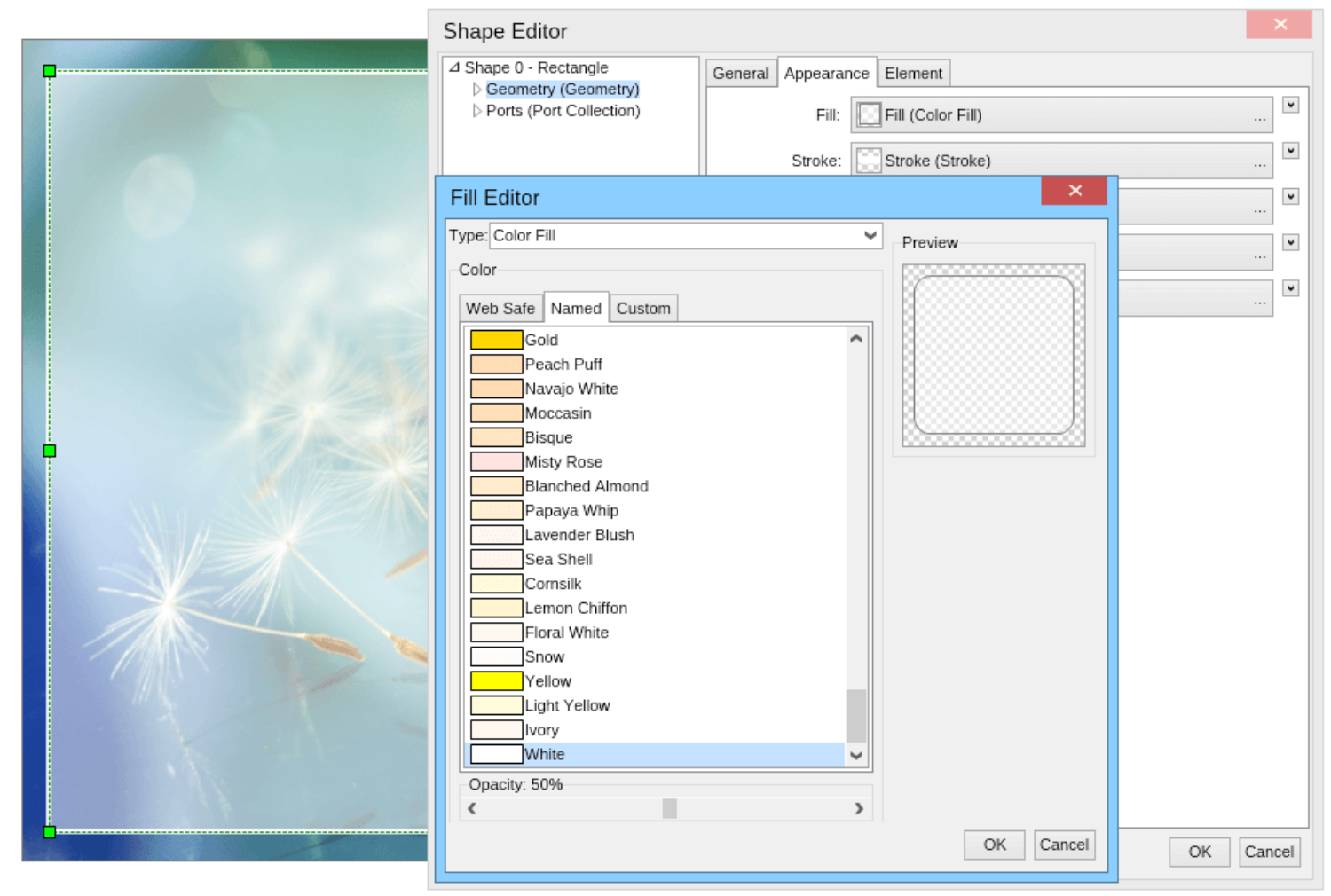Click the scroll-up arrow above the color list

[855, 338]
